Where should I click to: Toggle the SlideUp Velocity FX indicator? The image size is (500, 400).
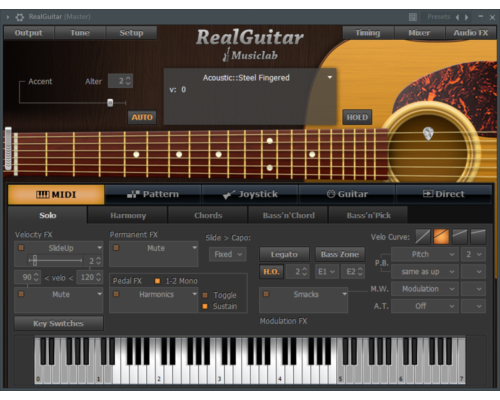(21, 248)
